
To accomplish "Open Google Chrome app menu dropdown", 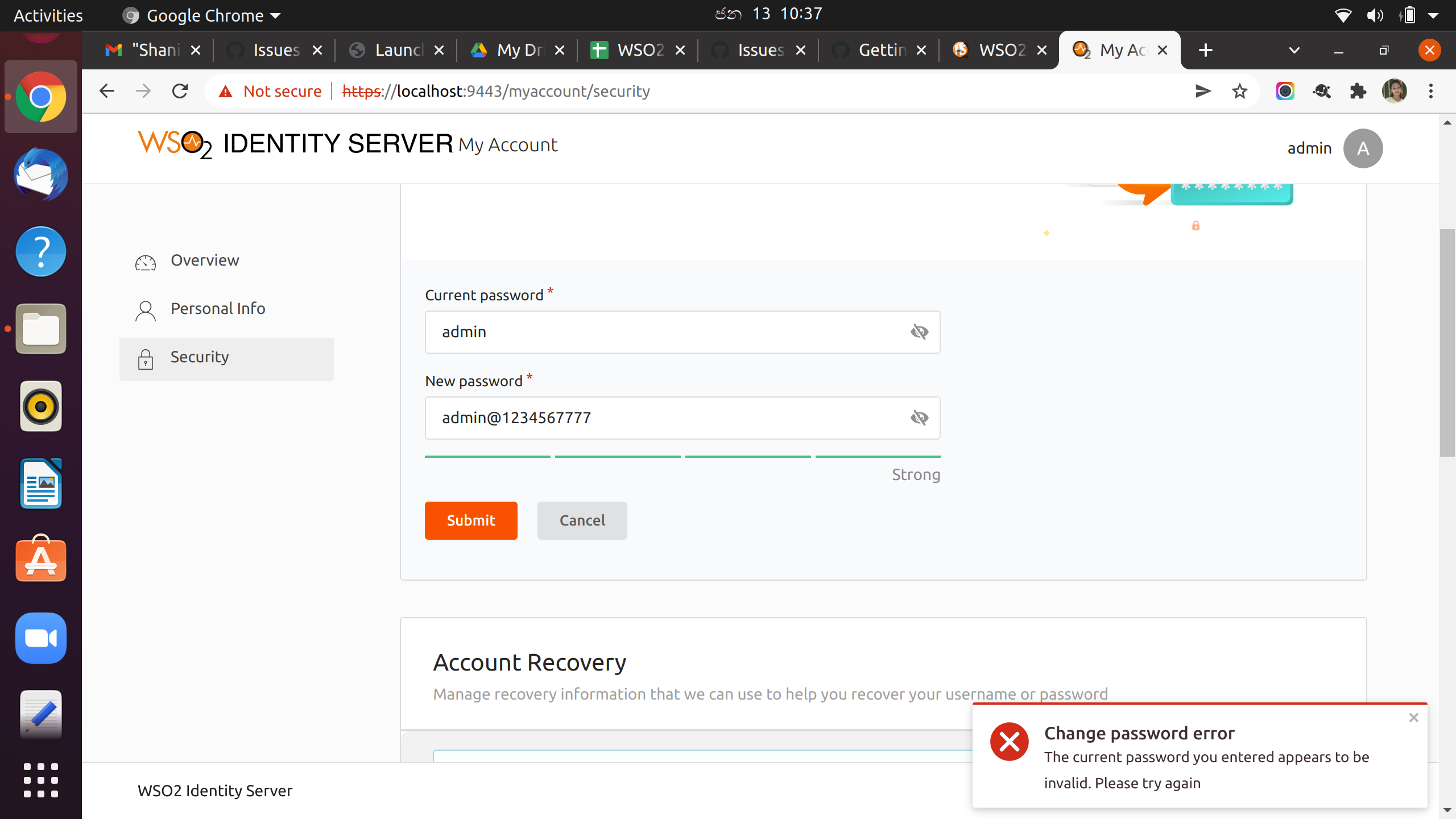I will point(204,15).
